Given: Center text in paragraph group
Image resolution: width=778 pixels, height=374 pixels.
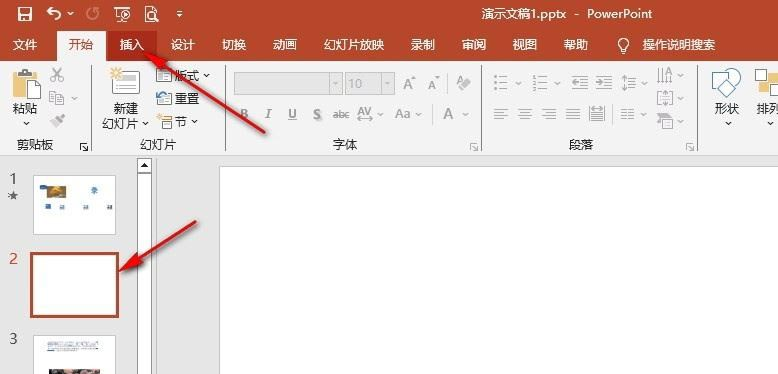Looking at the screenshot, I should coord(525,115).
